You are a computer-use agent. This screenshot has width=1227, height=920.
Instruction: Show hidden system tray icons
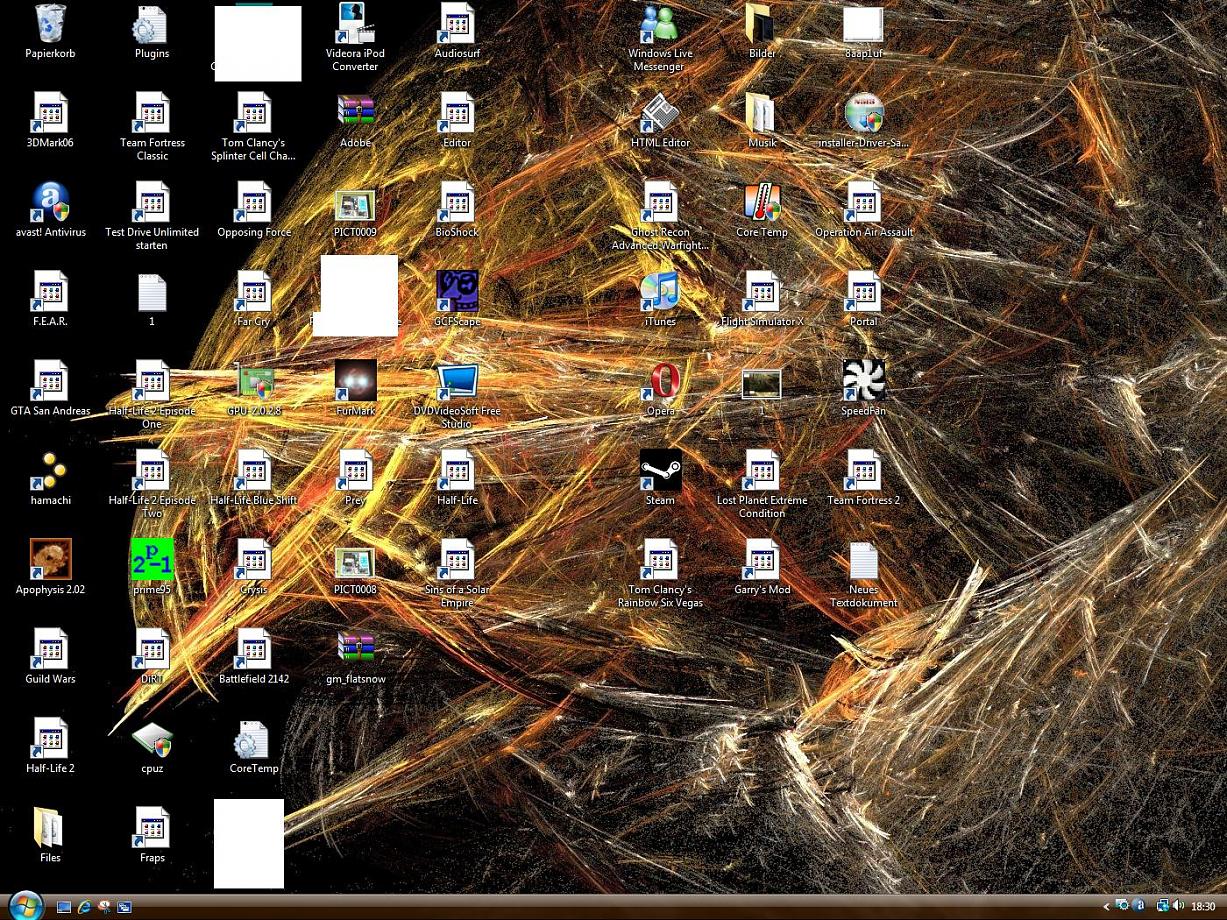[1106, 907]
